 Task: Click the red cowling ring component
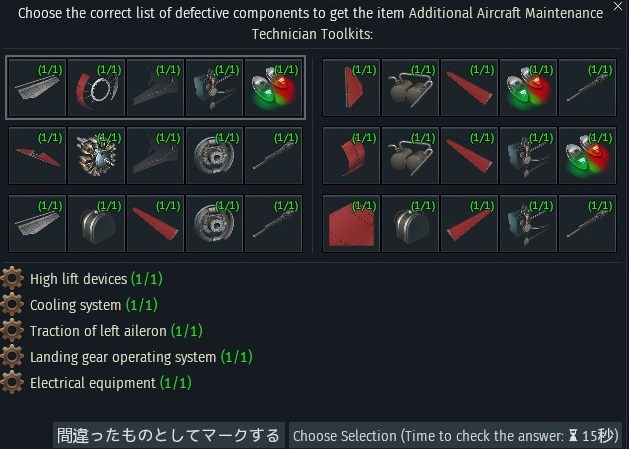96,88
